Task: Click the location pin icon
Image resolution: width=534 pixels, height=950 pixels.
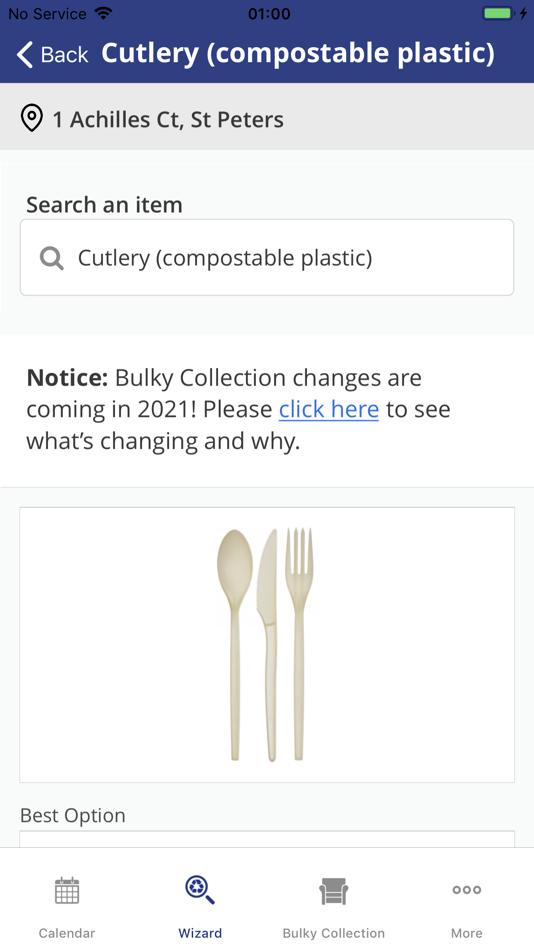Action: [32, 118]
